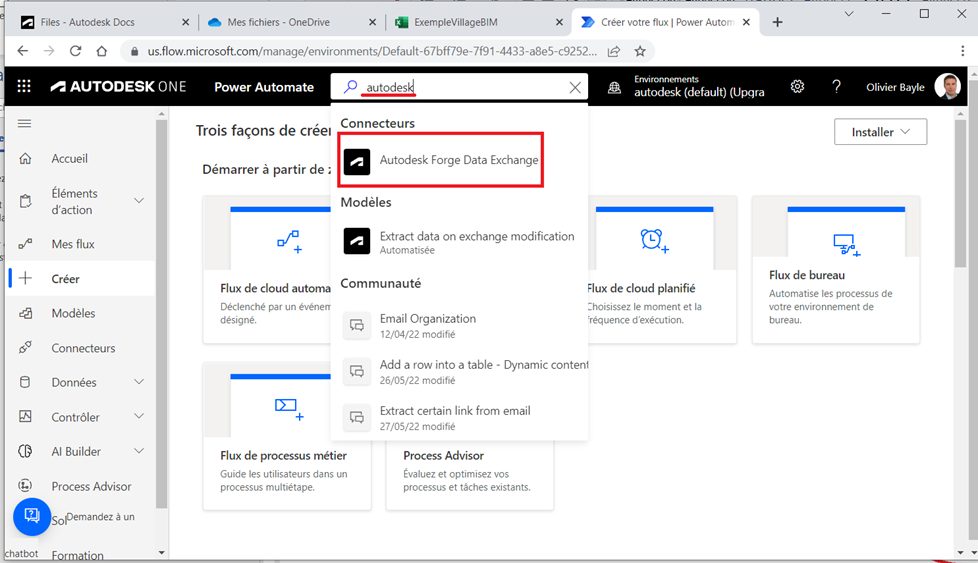Go back in browser

[x=22, y=51]
